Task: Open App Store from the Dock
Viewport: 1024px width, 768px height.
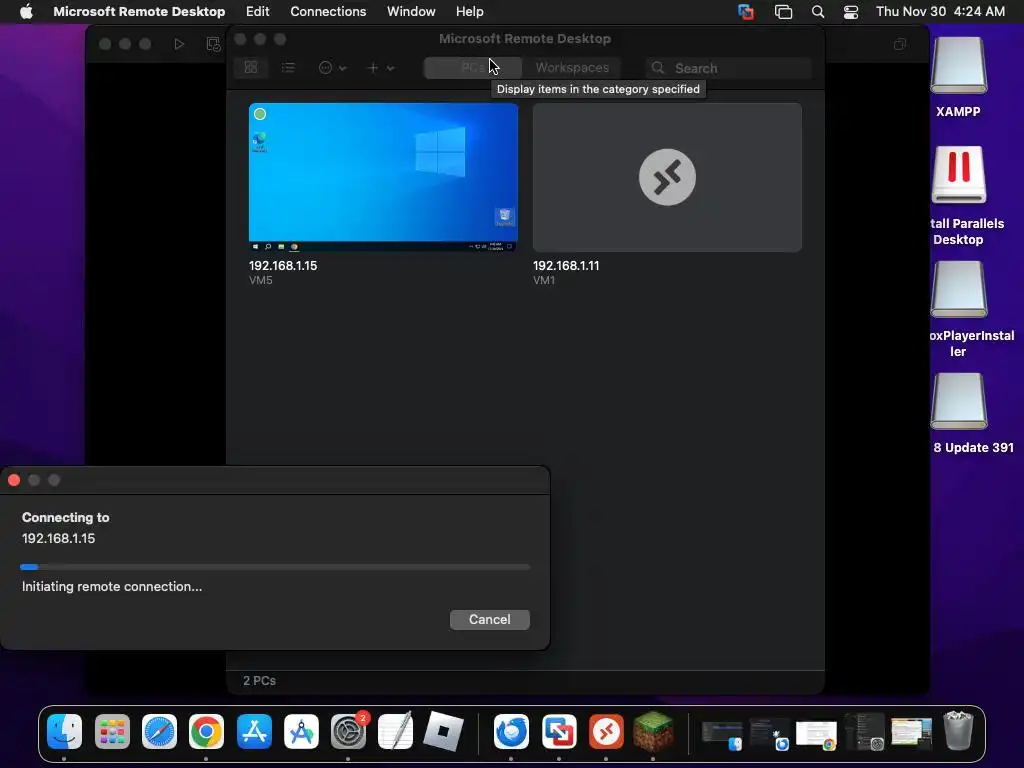Action: tap(254, 731)
